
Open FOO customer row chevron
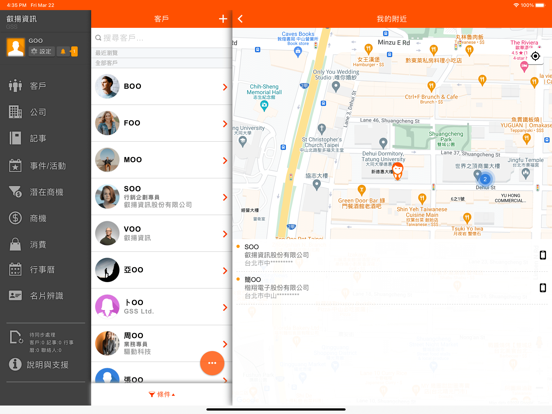pos(225,124)
